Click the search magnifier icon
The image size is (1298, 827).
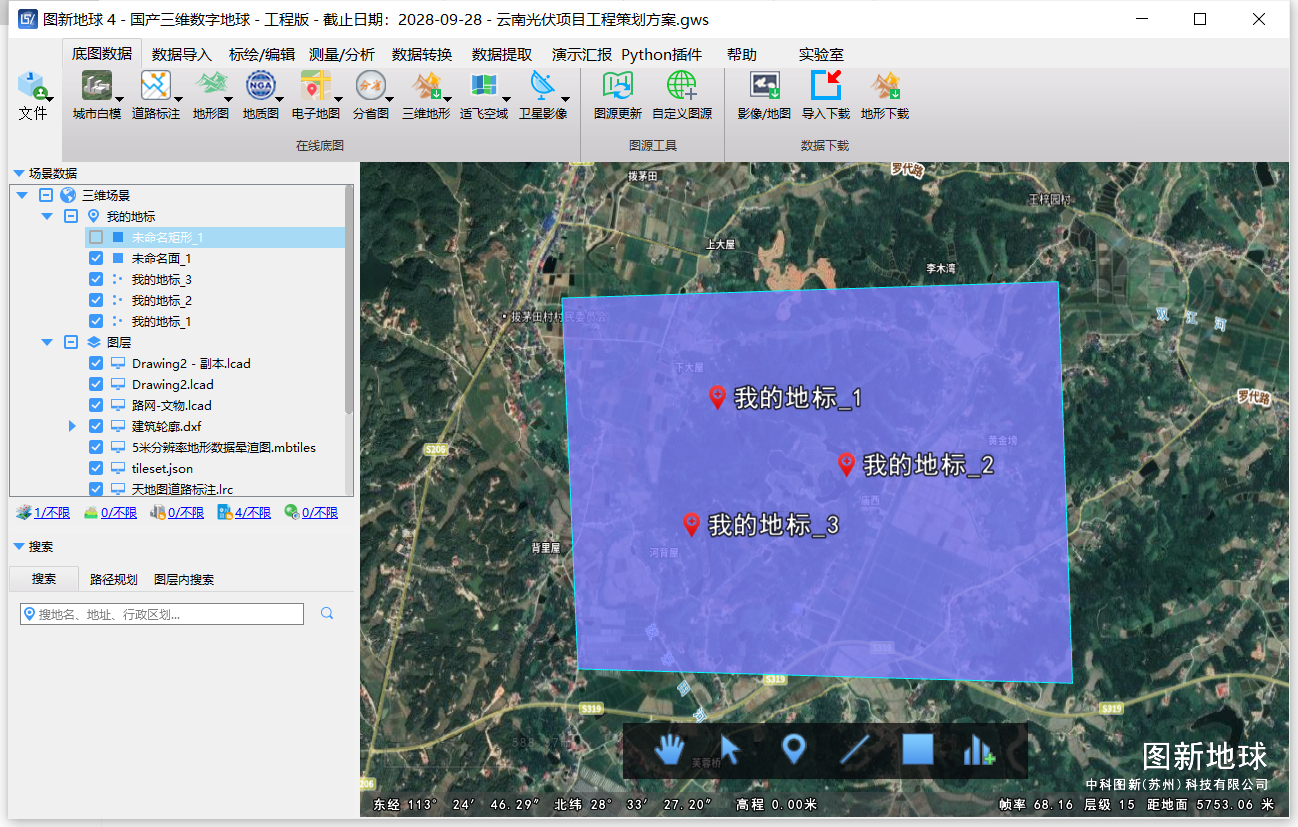(327, 613)
